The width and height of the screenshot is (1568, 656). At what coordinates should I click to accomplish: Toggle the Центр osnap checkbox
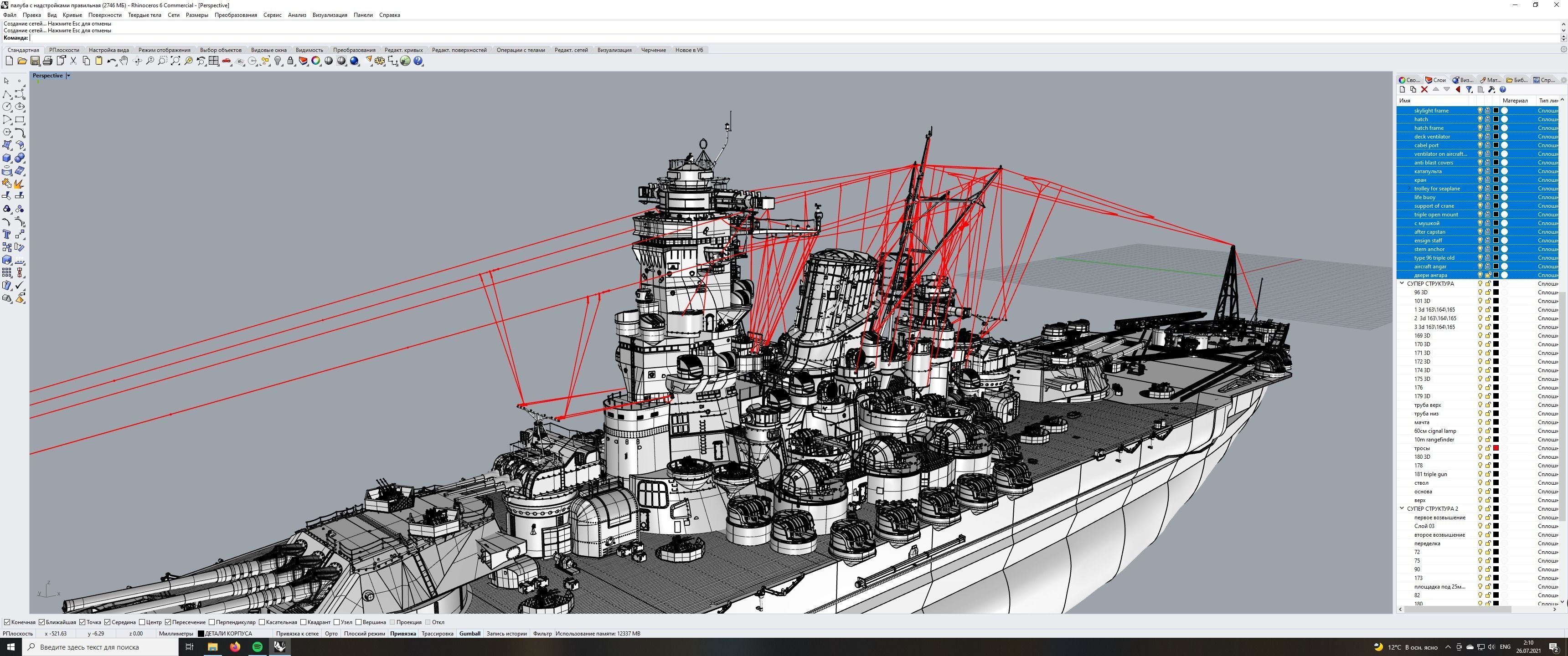(x=142, y=623)
